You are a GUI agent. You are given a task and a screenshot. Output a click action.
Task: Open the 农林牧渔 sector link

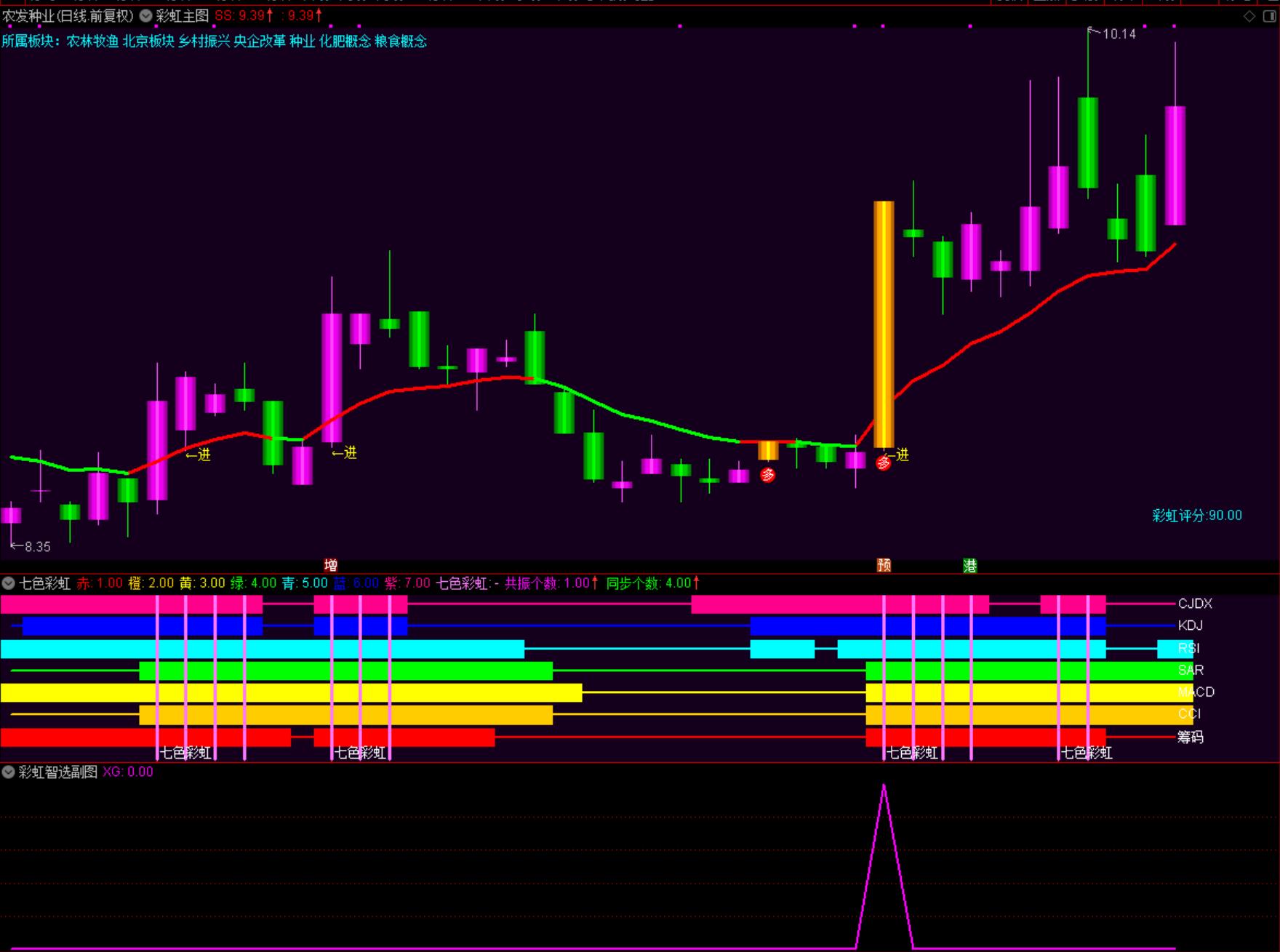tap(92, 41)
